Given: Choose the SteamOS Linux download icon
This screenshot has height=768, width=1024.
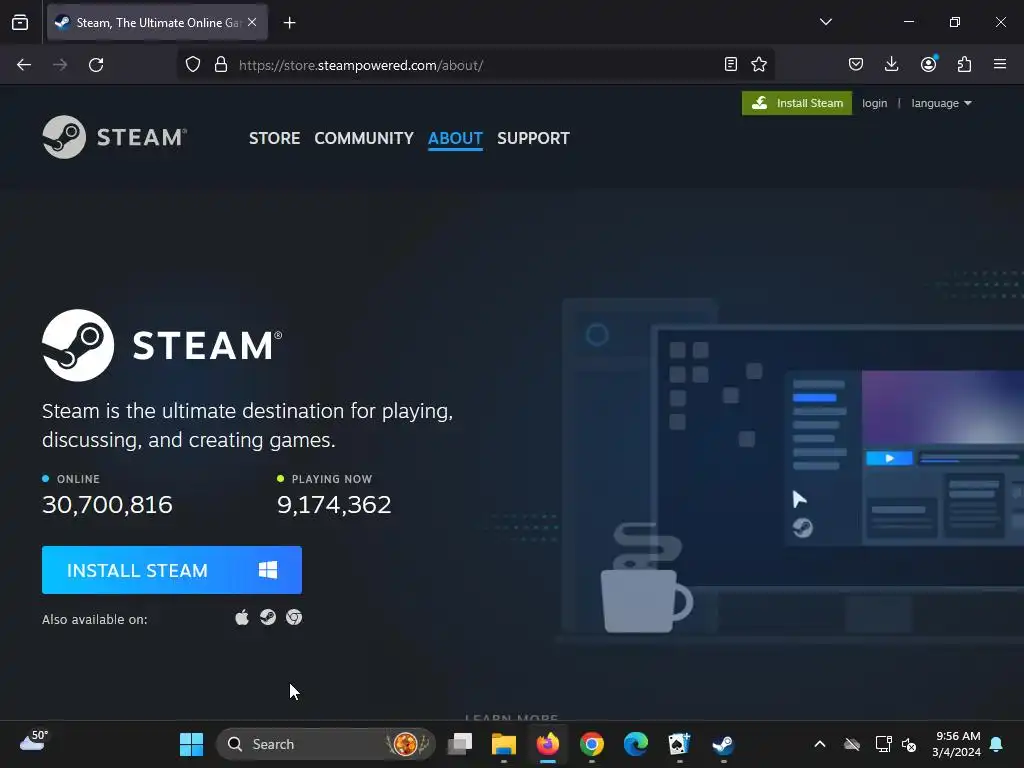Looking at the screenshot, I should (268, 617).
